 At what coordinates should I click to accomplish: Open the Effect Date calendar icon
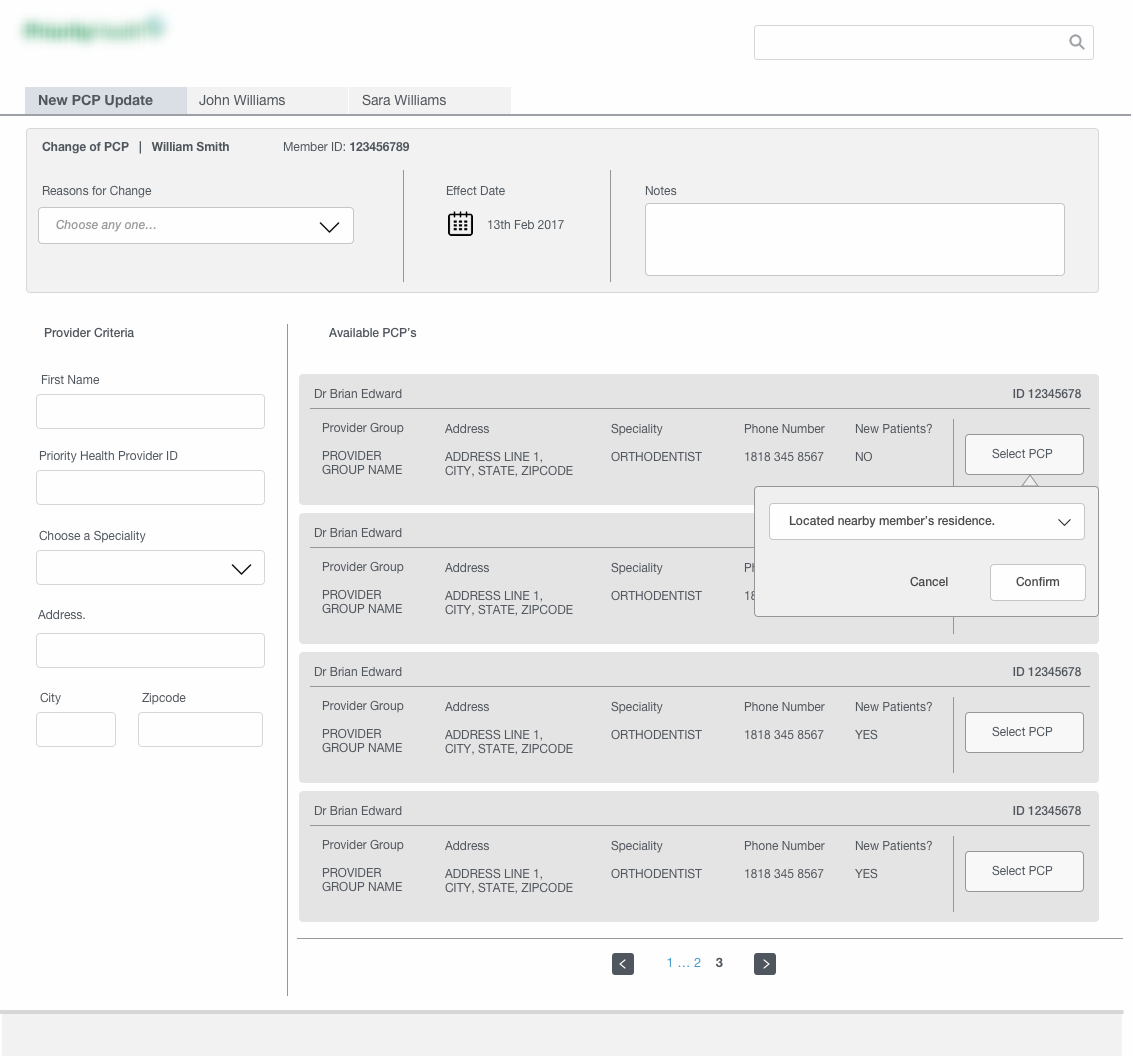click(460, 224)
